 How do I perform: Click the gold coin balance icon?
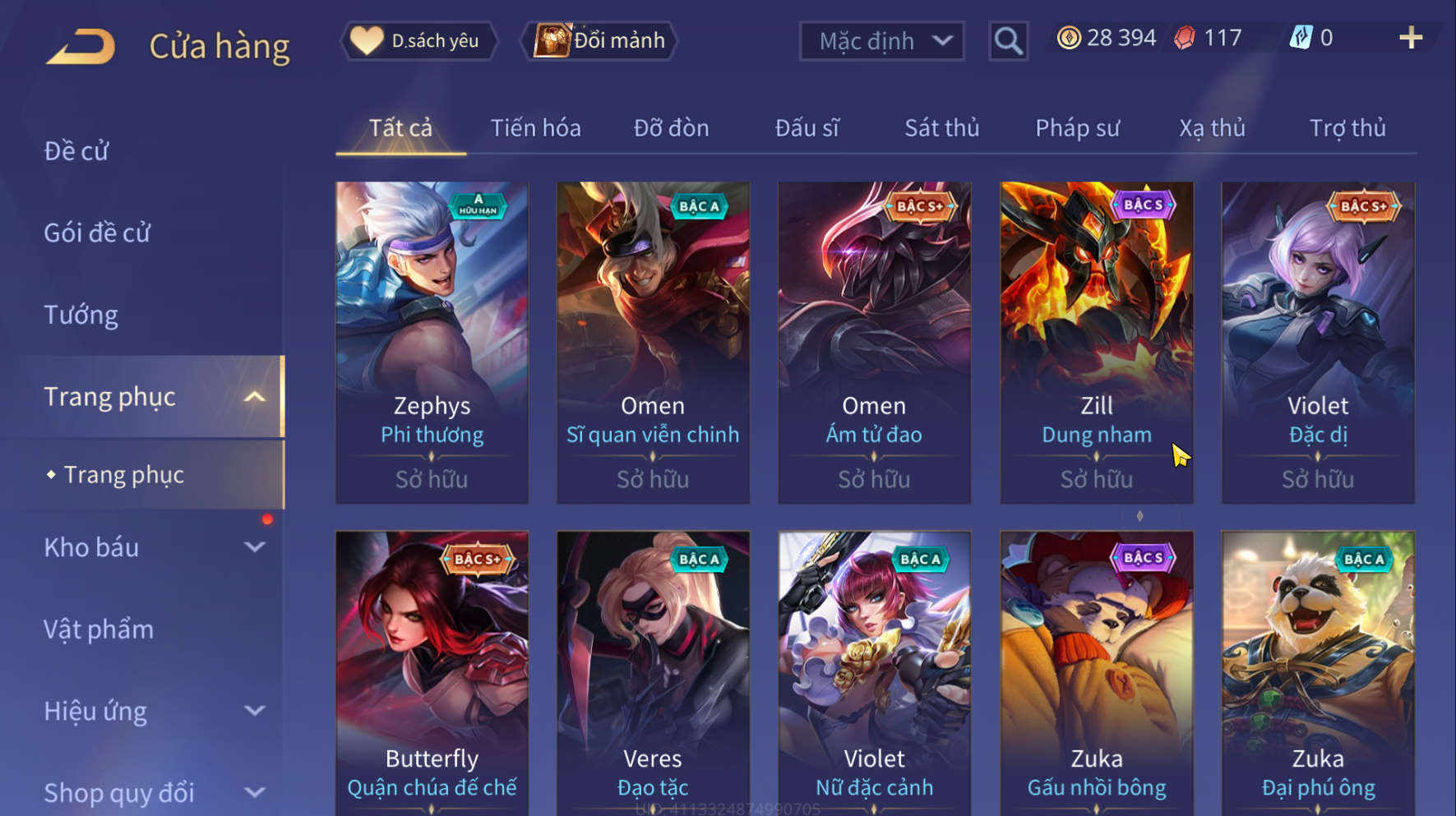tap(1069, 38)
